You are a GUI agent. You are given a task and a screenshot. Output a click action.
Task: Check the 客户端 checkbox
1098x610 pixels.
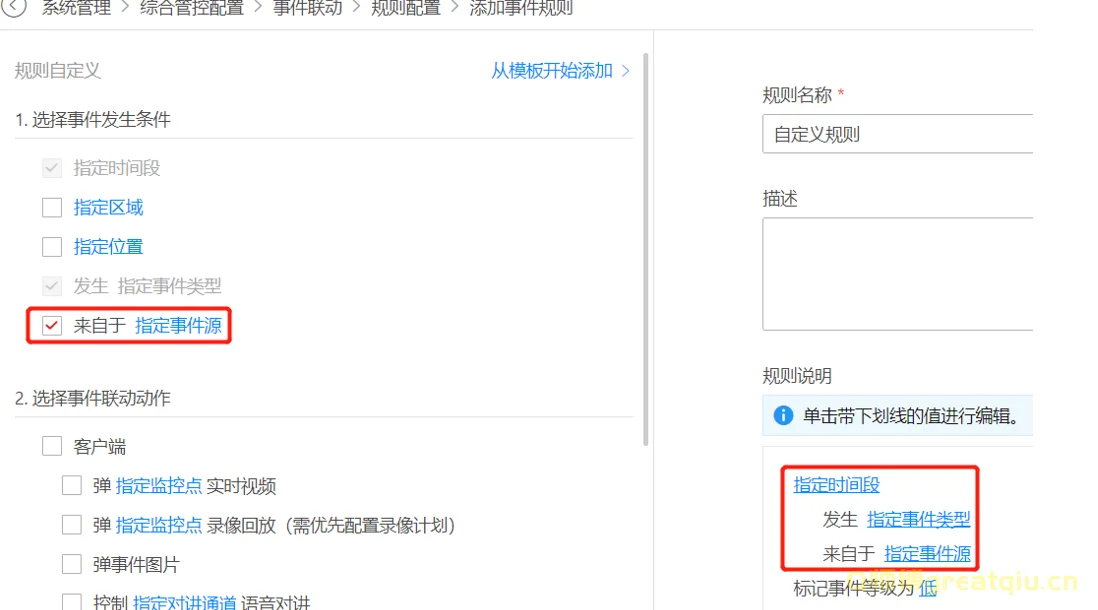(52, 447)
